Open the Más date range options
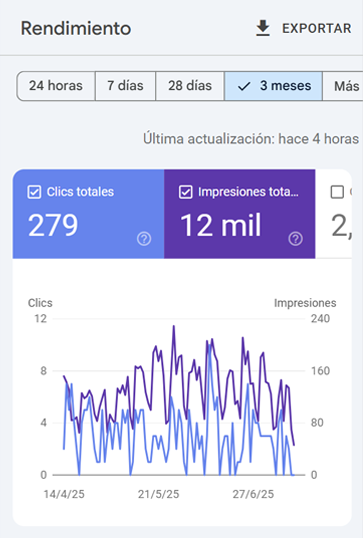 pos(343,86)
